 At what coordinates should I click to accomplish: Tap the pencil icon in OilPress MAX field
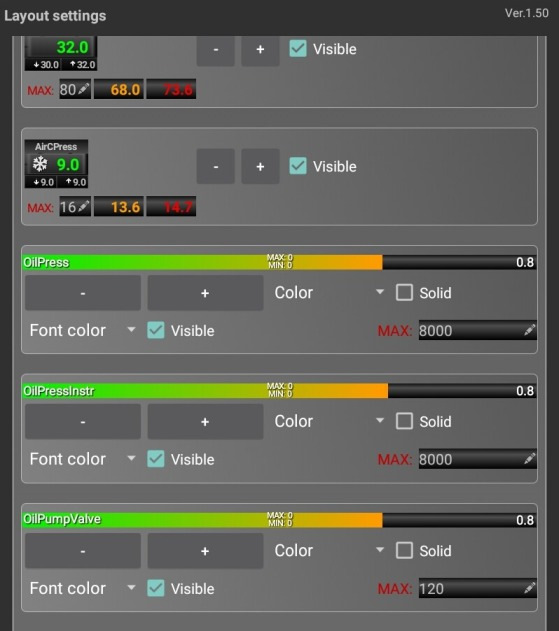[x=529, y=330]
